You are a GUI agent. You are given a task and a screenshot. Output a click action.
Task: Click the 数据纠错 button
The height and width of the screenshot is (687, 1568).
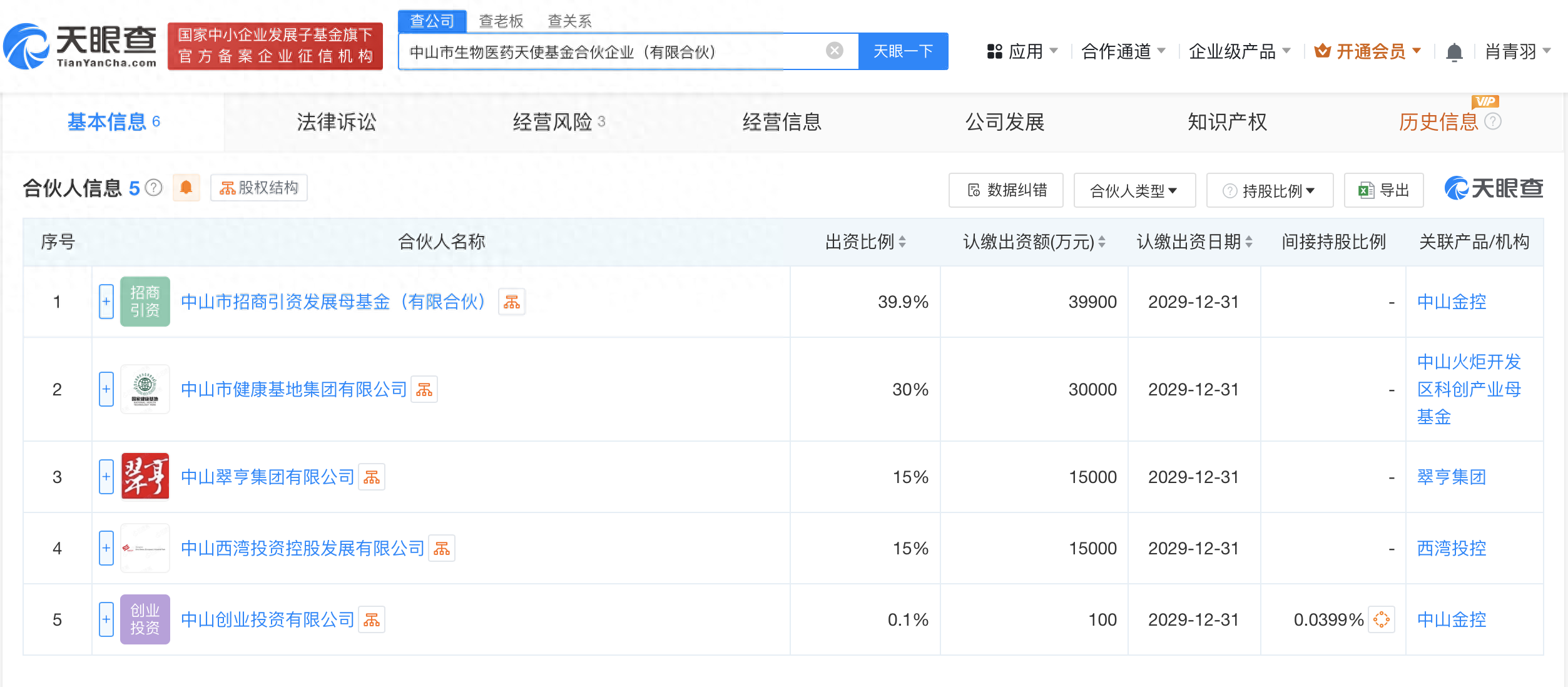(1006, 190)
